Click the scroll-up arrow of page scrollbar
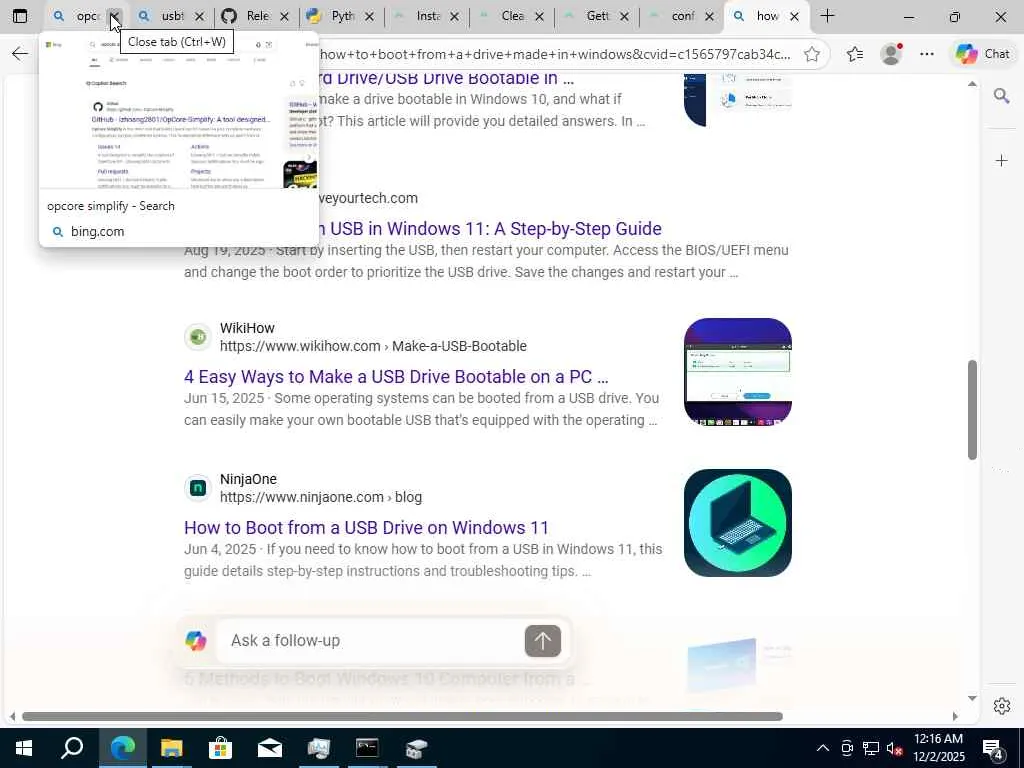Screen dimensions: 1024x768 click(x=972, y=84)
